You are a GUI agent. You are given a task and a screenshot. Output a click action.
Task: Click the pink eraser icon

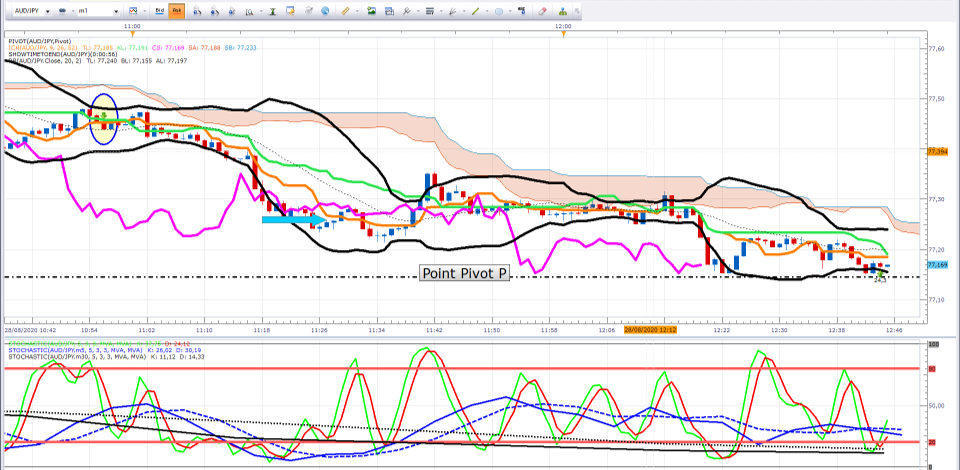click(x=542, y=11)
